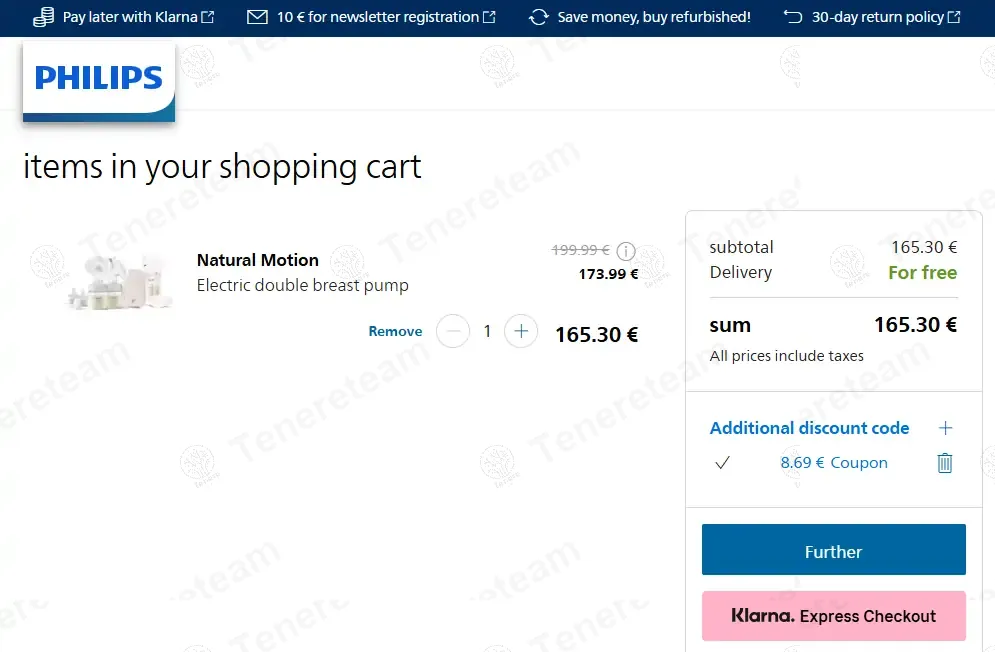
Task: Click the For free delivery value
Action: [923, 272]
